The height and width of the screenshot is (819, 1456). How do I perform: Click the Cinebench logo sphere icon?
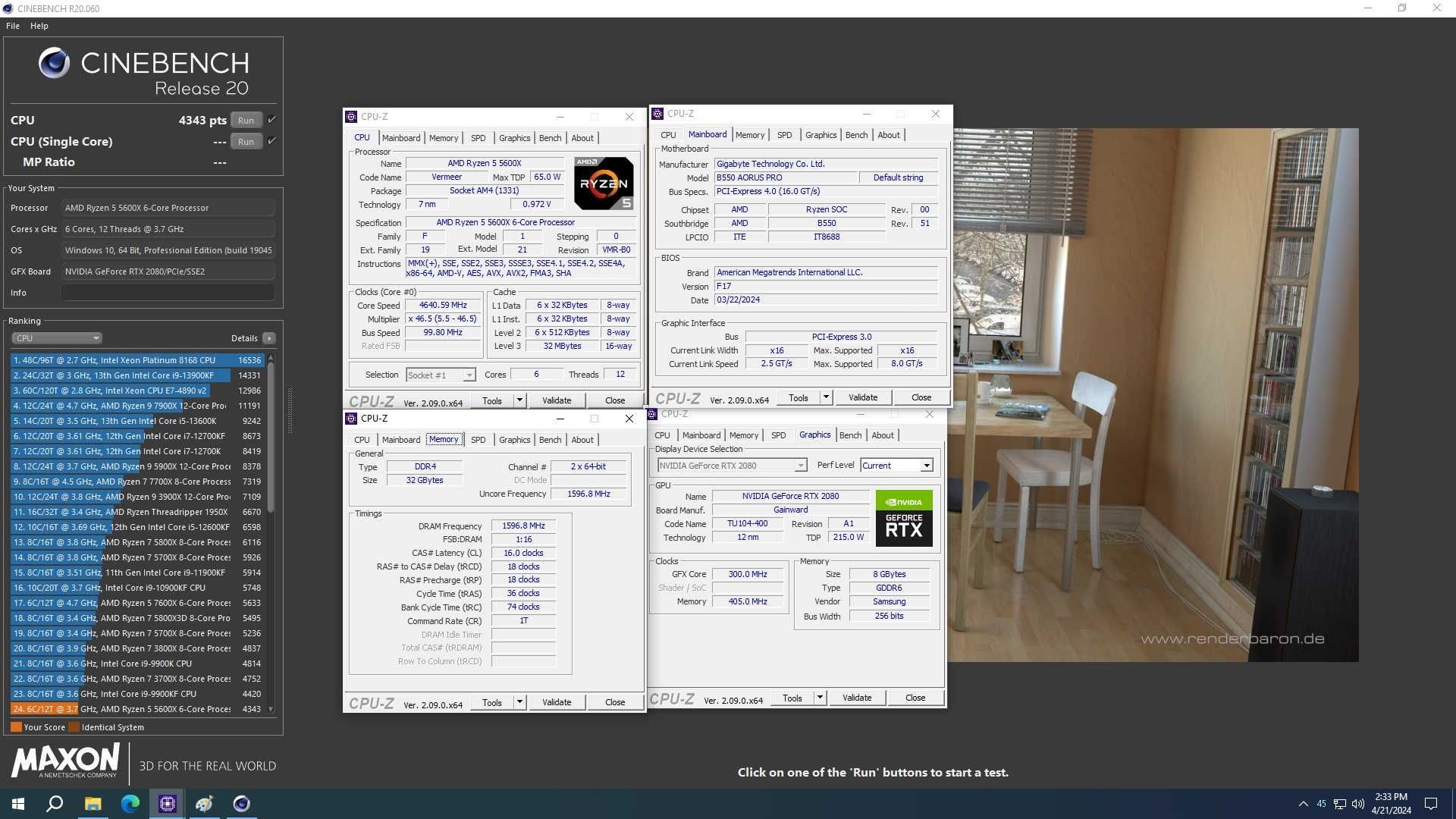54,63
